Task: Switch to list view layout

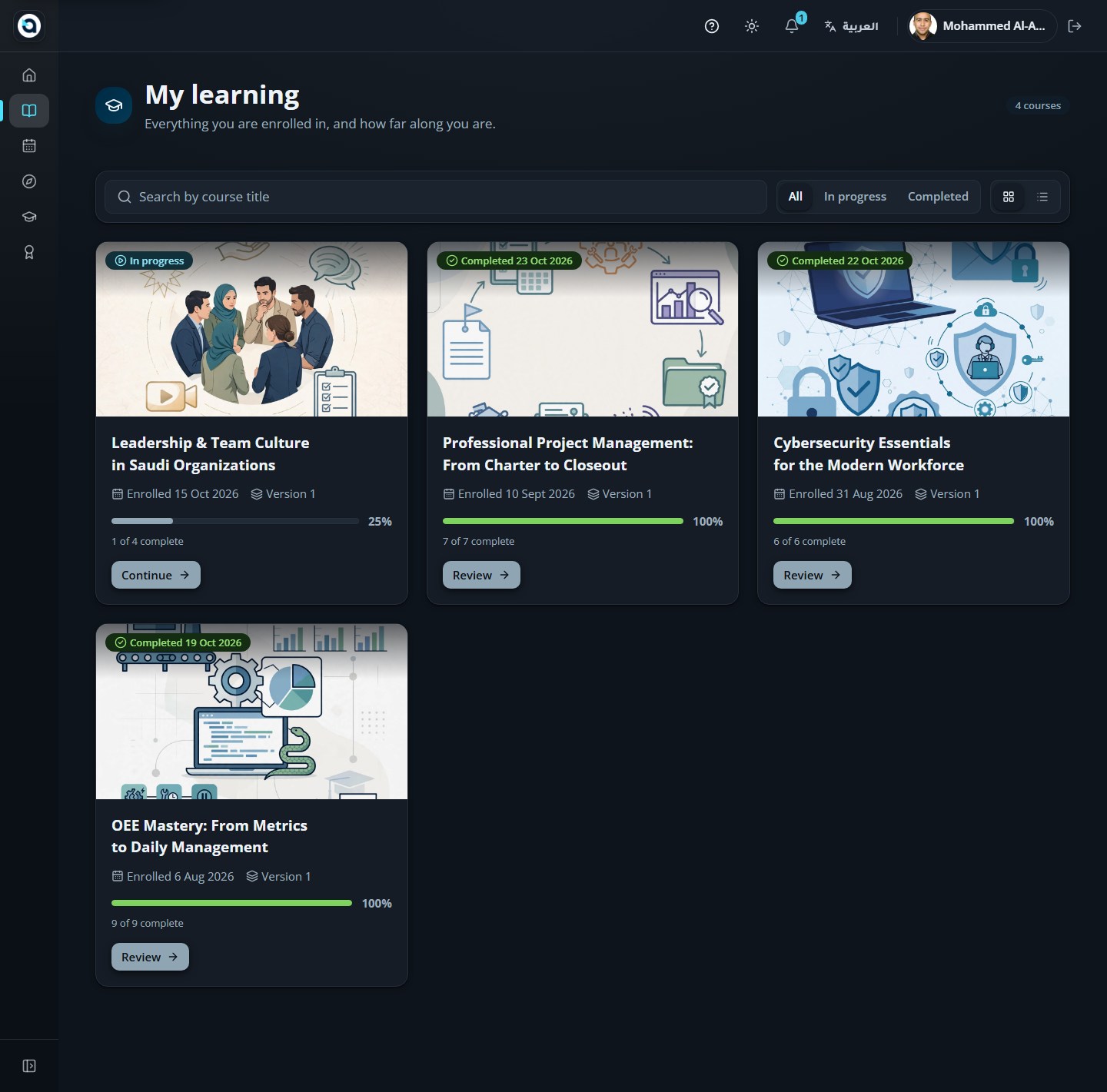Action: [1042, 197]
